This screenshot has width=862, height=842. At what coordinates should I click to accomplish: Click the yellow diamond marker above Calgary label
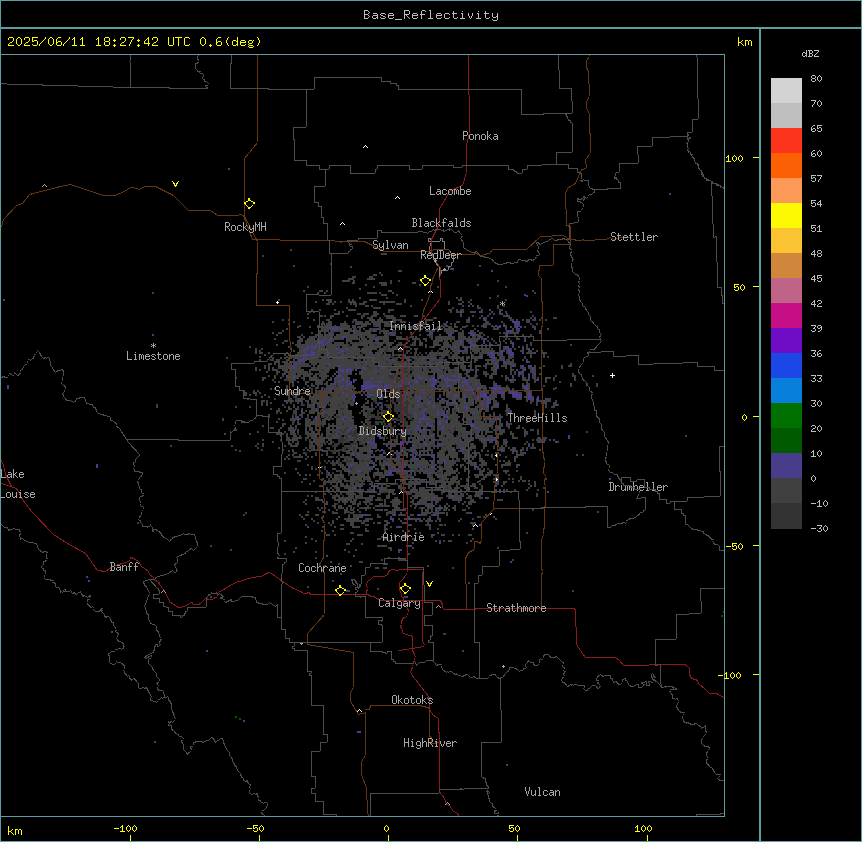click(405, 589)
